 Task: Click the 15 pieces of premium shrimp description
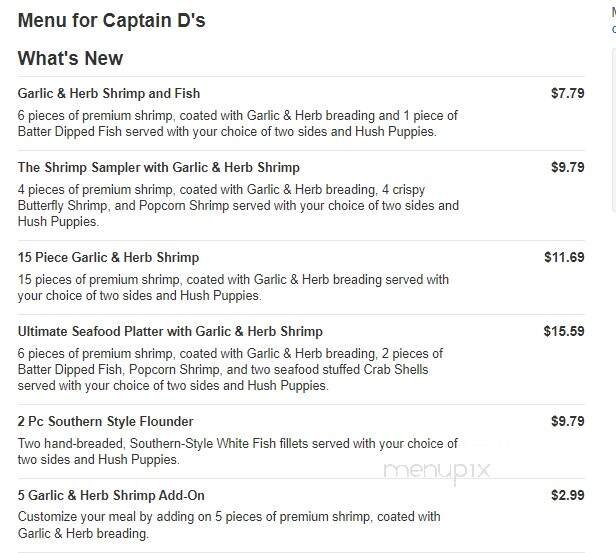[233, 279]
